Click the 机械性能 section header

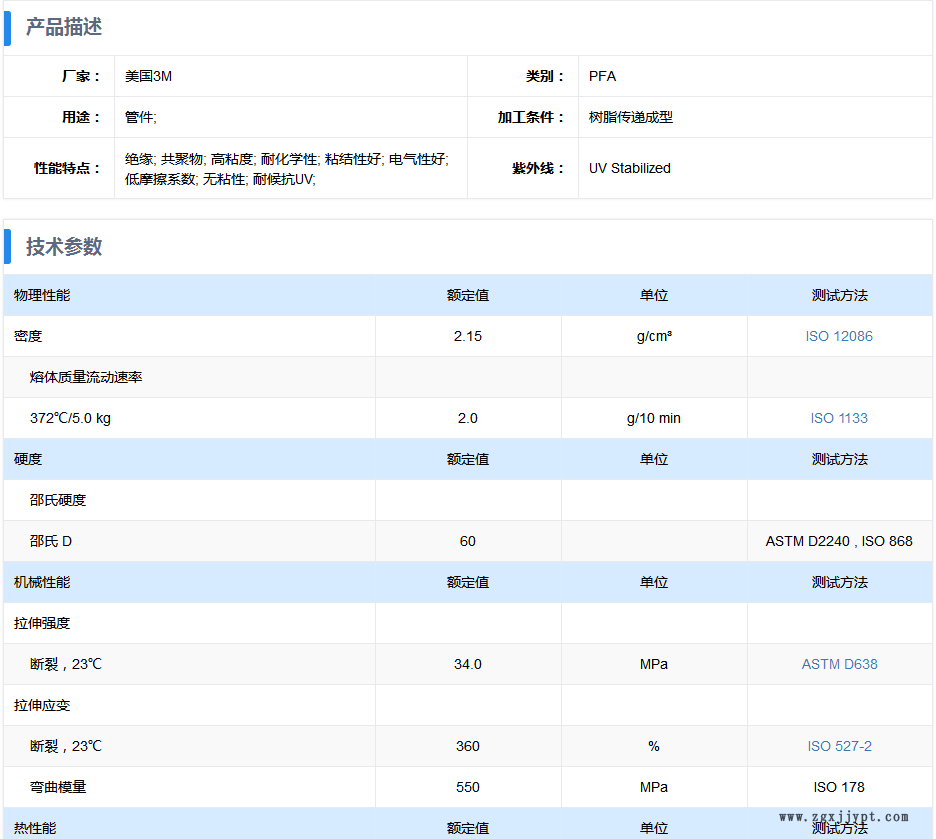(42, 582)
